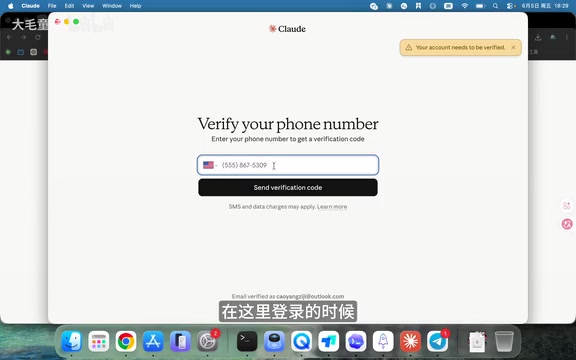Focus the phone number input field
This screenshot has height=360, width=576.
[288, 165]
